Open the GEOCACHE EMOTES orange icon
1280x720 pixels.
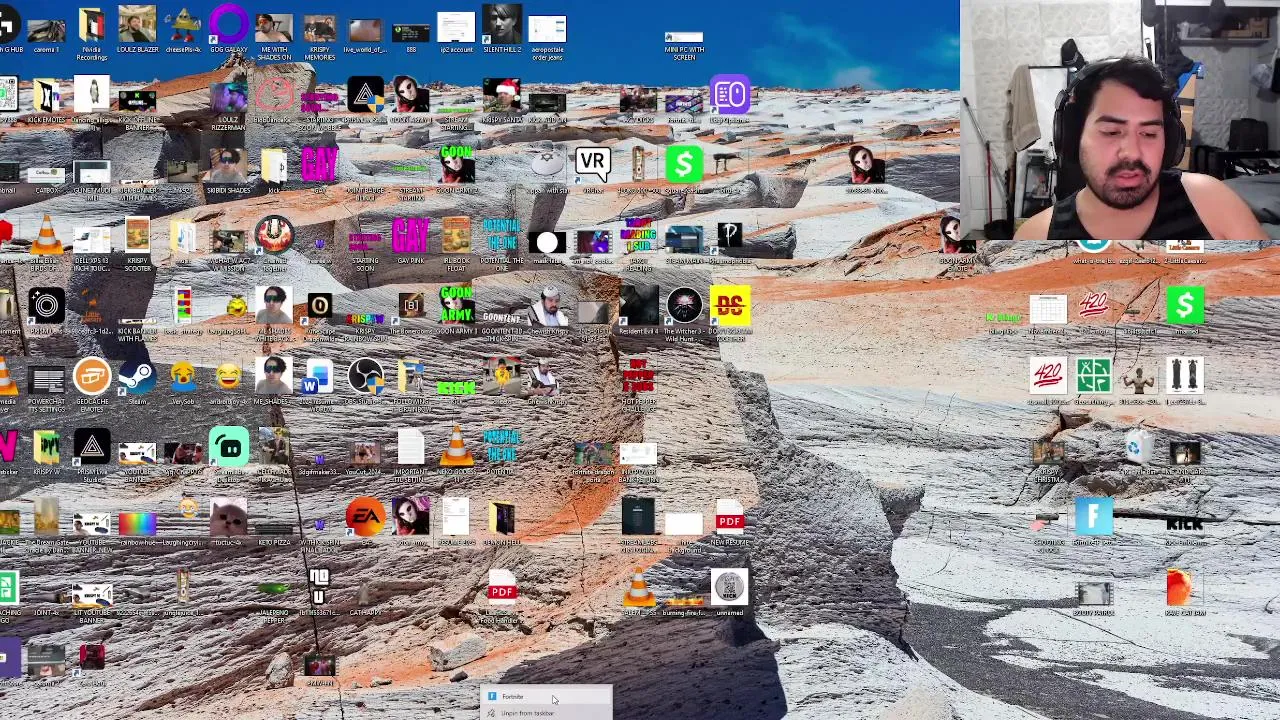pyautogui.click(x=91, y=377)
